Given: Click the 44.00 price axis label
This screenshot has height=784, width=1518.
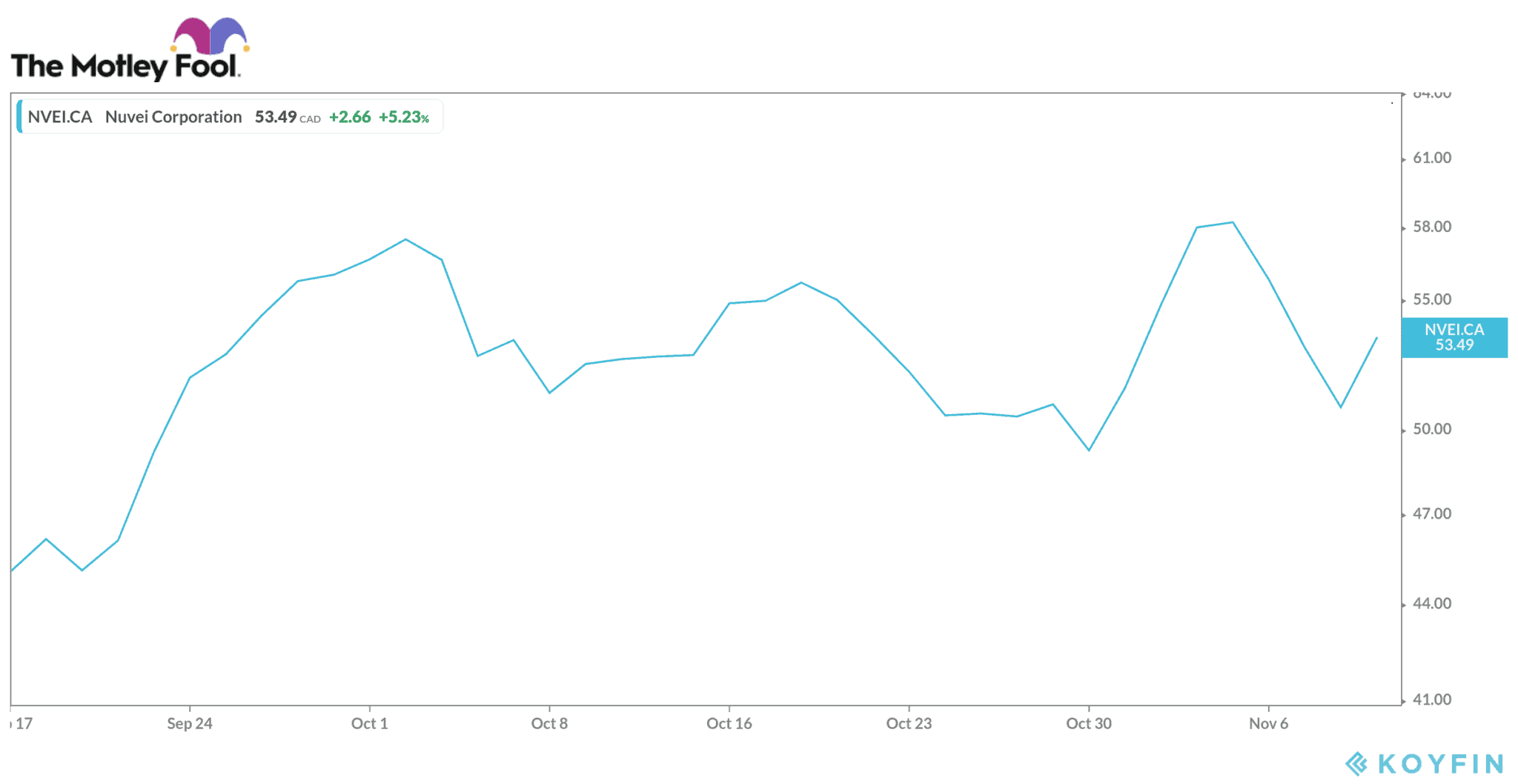Looking at the screenshot, I should (1432, 603).
